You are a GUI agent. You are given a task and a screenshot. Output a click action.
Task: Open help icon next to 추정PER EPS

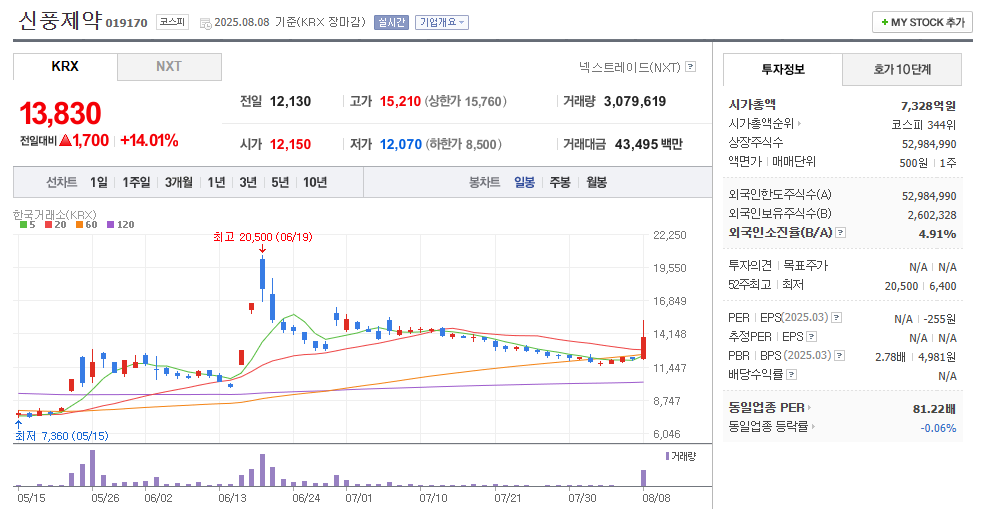(812, 336)
